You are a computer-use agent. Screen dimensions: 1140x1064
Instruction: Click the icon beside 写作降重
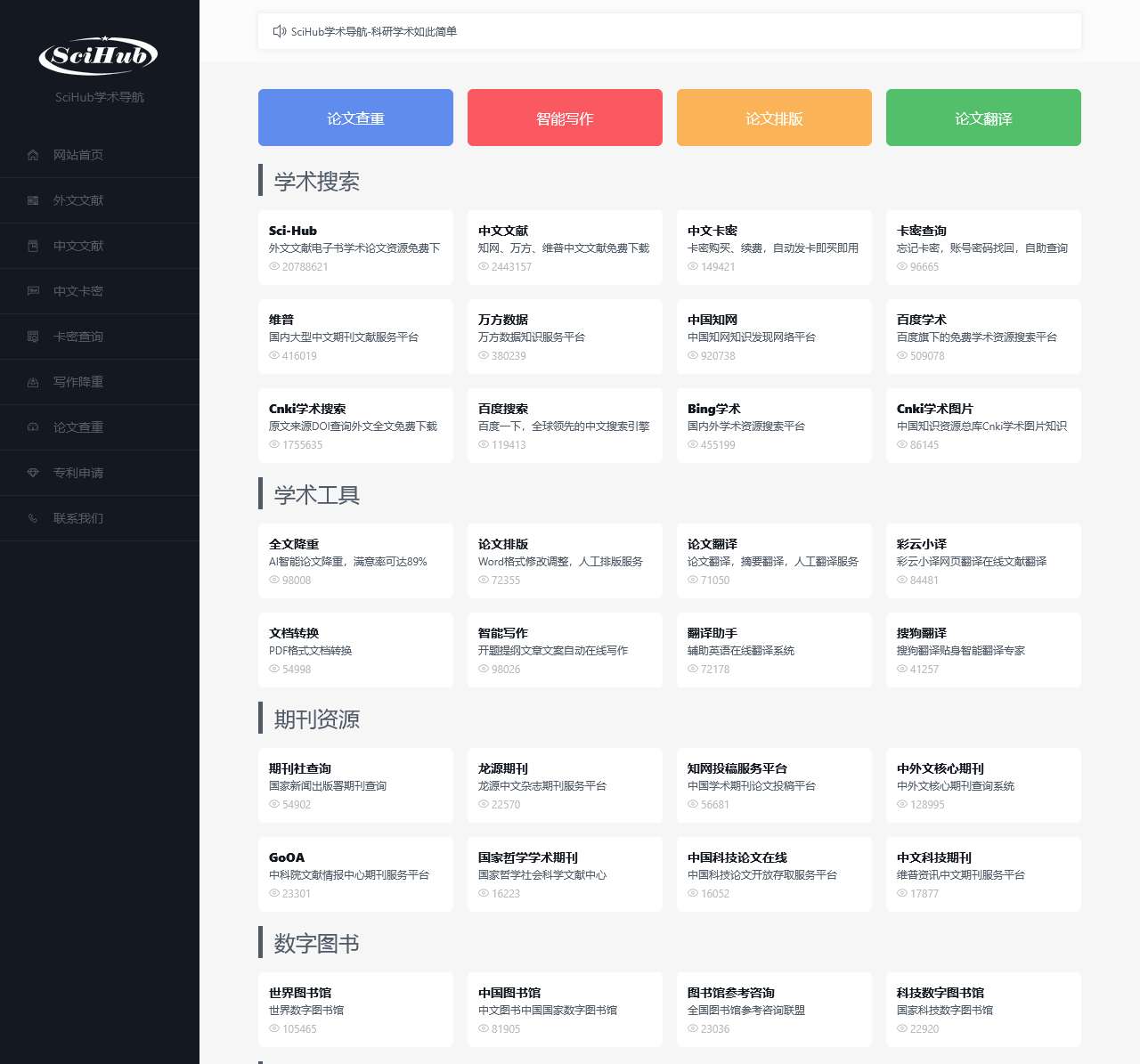click(x=33, y=382)
